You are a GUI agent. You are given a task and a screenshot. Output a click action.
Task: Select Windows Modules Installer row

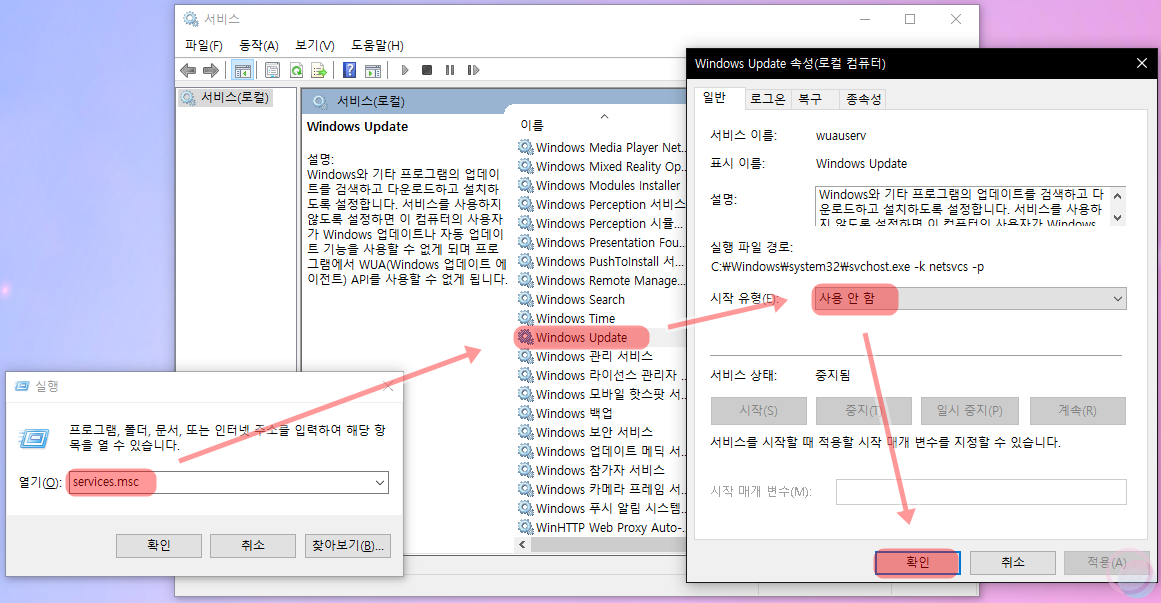pyautogui.click(x=608, y=185)
